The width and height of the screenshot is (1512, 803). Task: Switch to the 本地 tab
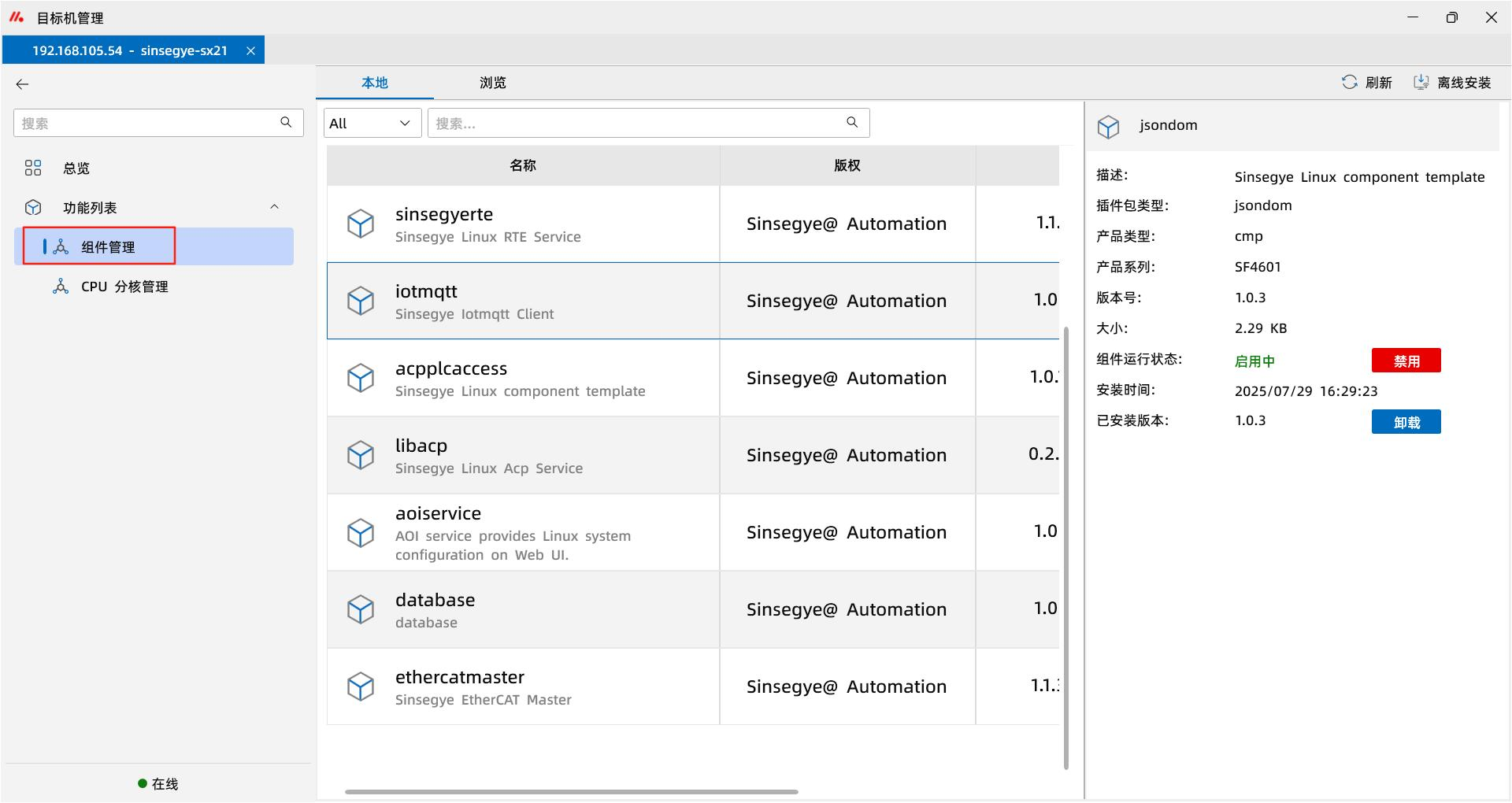(x=374, y=83)
